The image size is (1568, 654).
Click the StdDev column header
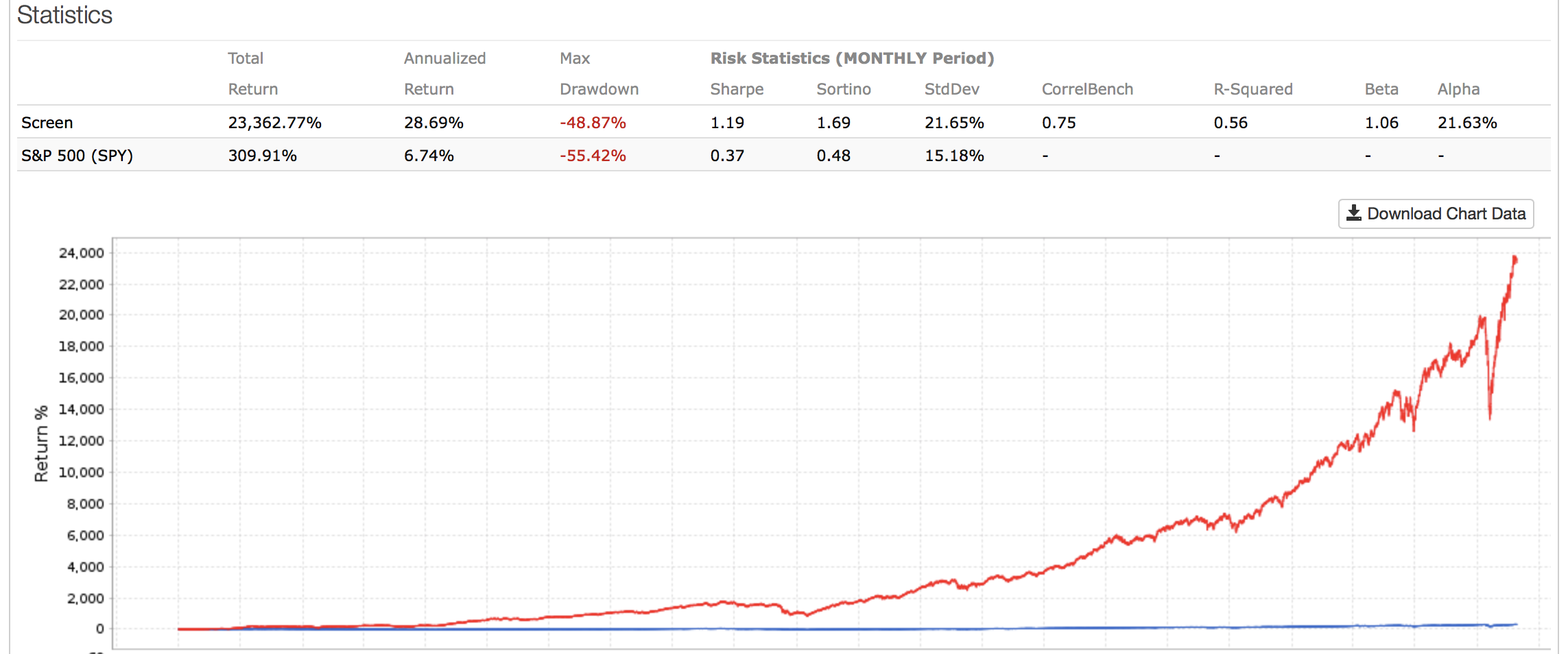(951, 89)
